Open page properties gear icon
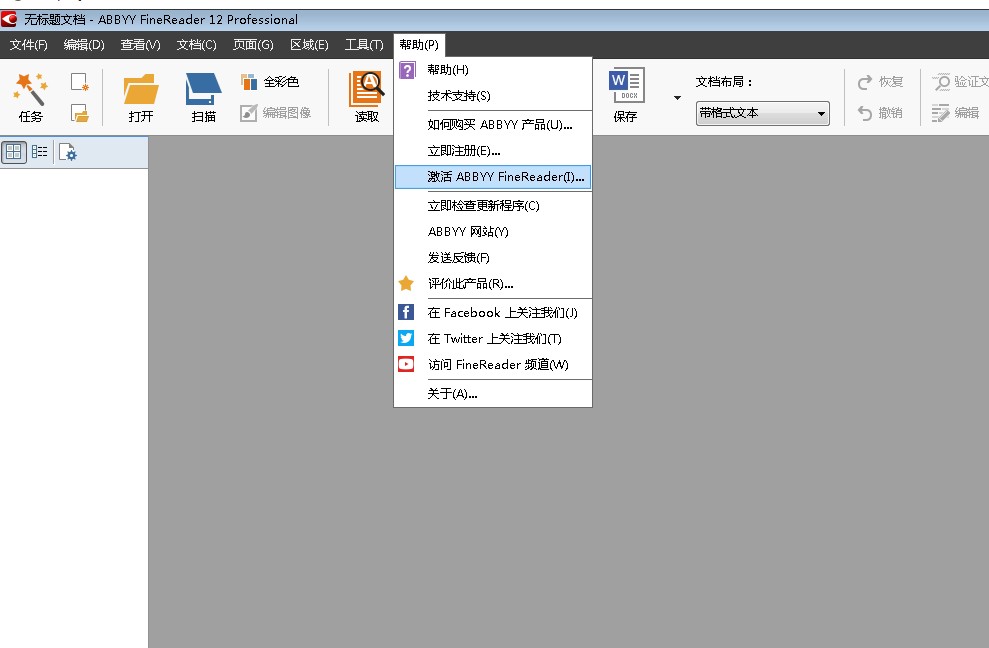The height and width of the screenshot is (648, 989). point(67,152)
